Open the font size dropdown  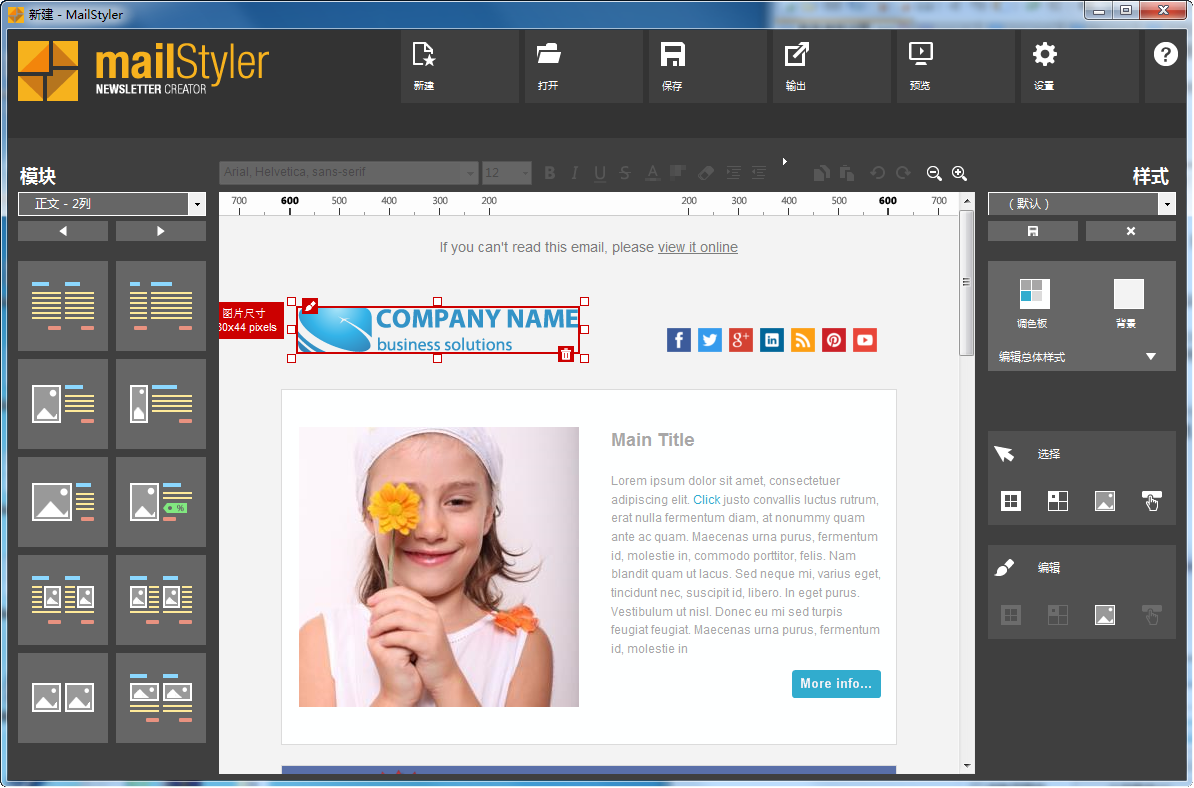pyautogui.click(x=524, y=173)
